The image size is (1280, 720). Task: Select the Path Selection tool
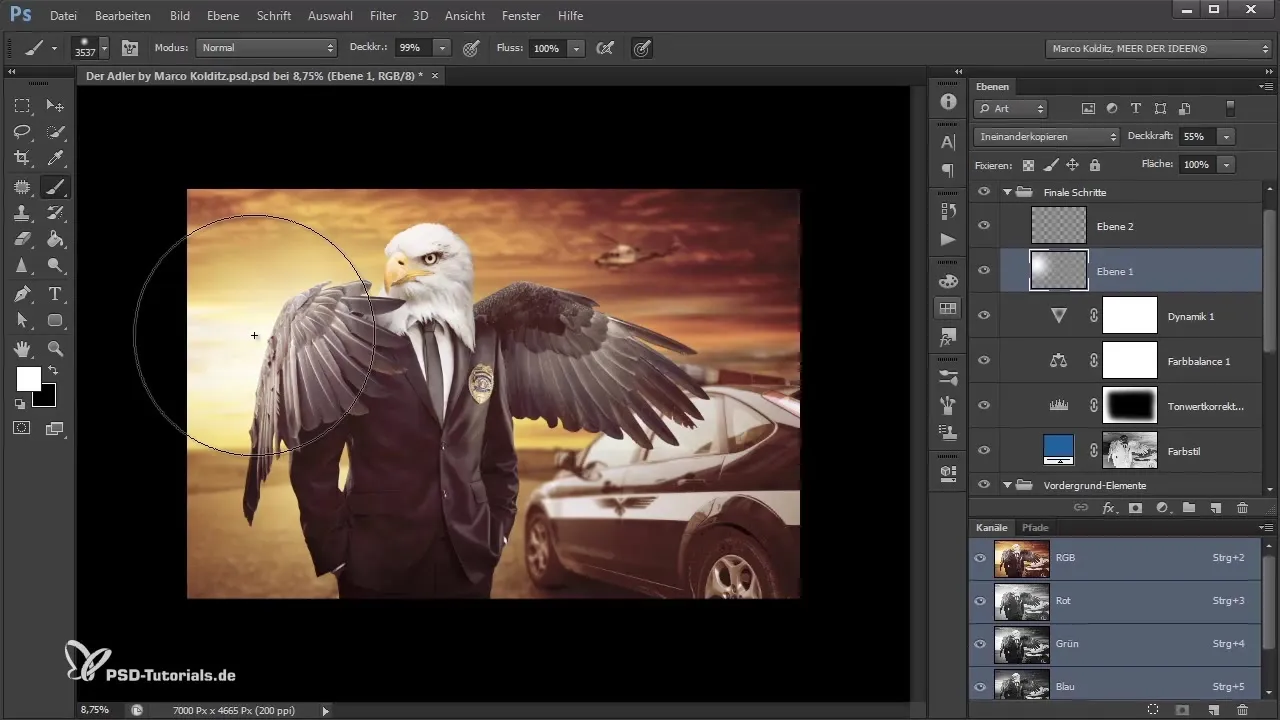pyautogui.click(x=22, y=321)
